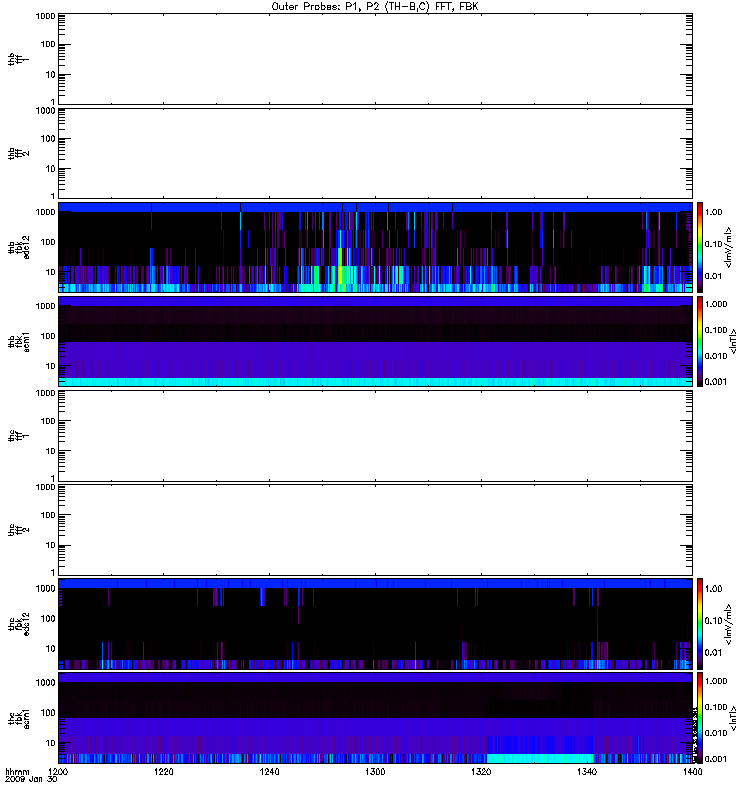Click the "1220" time axis label
Screen dimensions: 750x800
point(163,772)
